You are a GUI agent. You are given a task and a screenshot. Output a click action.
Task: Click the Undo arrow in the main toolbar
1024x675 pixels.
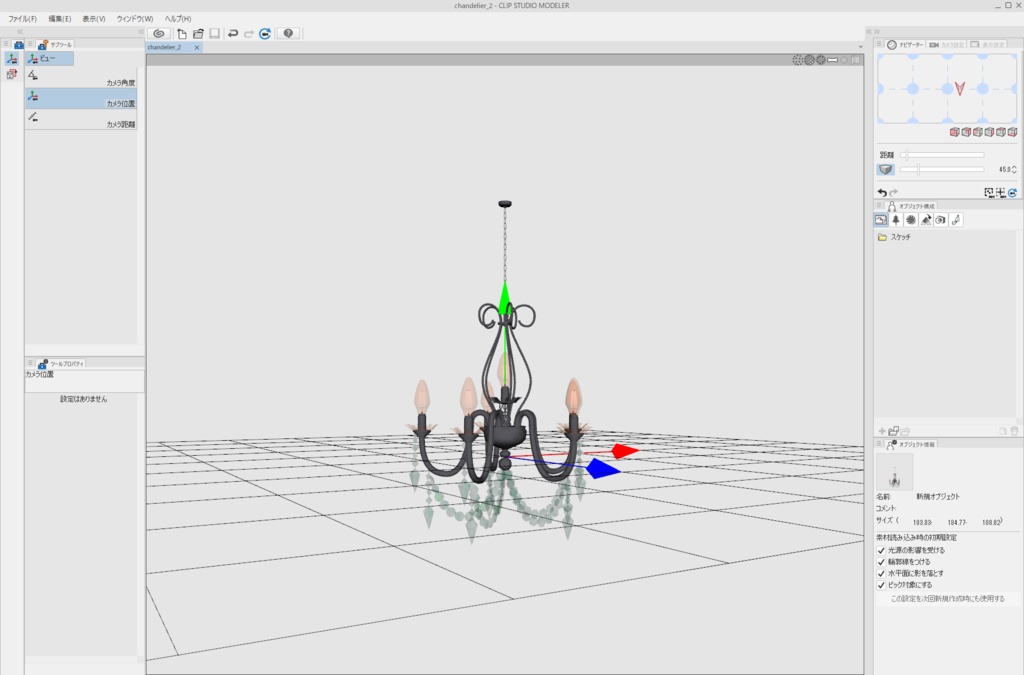point(233,33)
